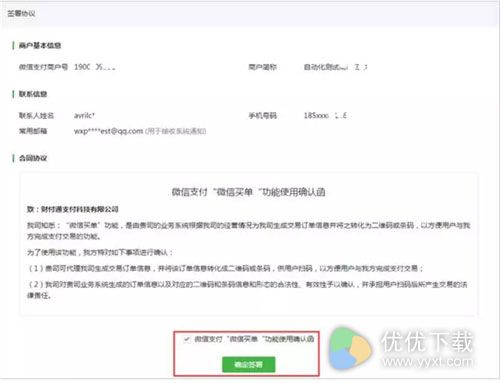Select the contact name avrilc*

coord(84,116)
